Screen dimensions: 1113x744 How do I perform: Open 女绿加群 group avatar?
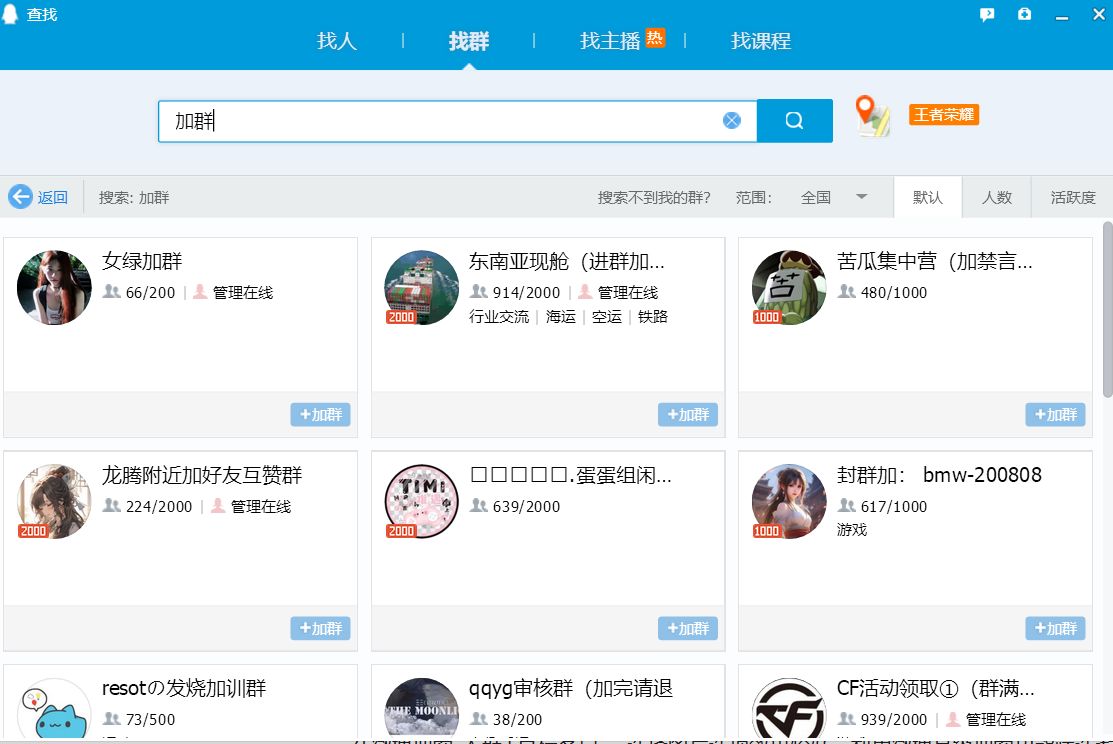point(54,288)
